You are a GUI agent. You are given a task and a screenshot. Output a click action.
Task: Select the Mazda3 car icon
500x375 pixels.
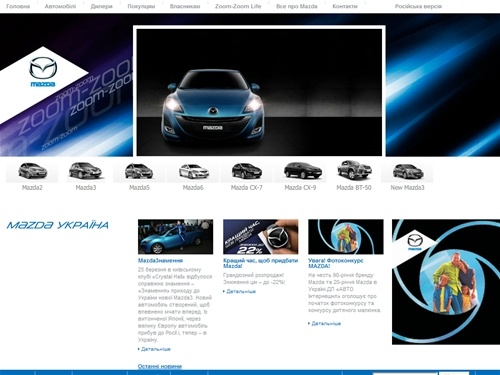tap(86, 171)
